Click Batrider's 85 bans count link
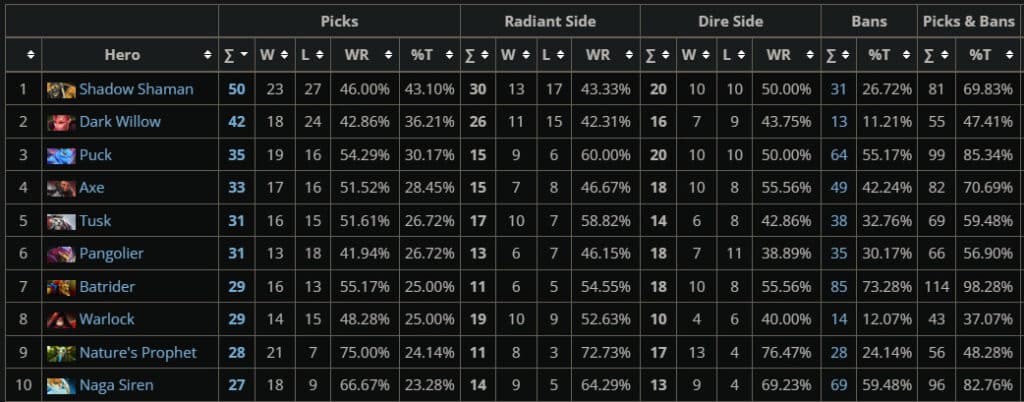This screenshot has width=1024, height=402. 837,287
